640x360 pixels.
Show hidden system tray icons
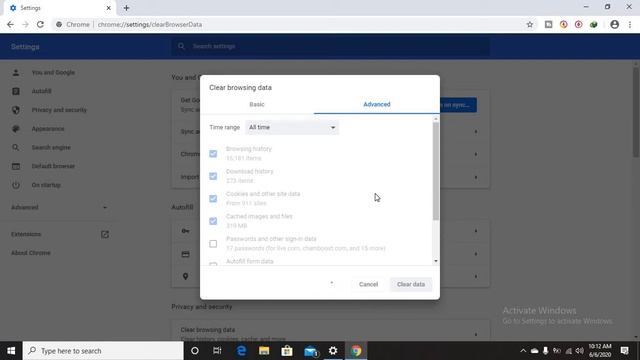pyautogui.click(x=523, y=351)
